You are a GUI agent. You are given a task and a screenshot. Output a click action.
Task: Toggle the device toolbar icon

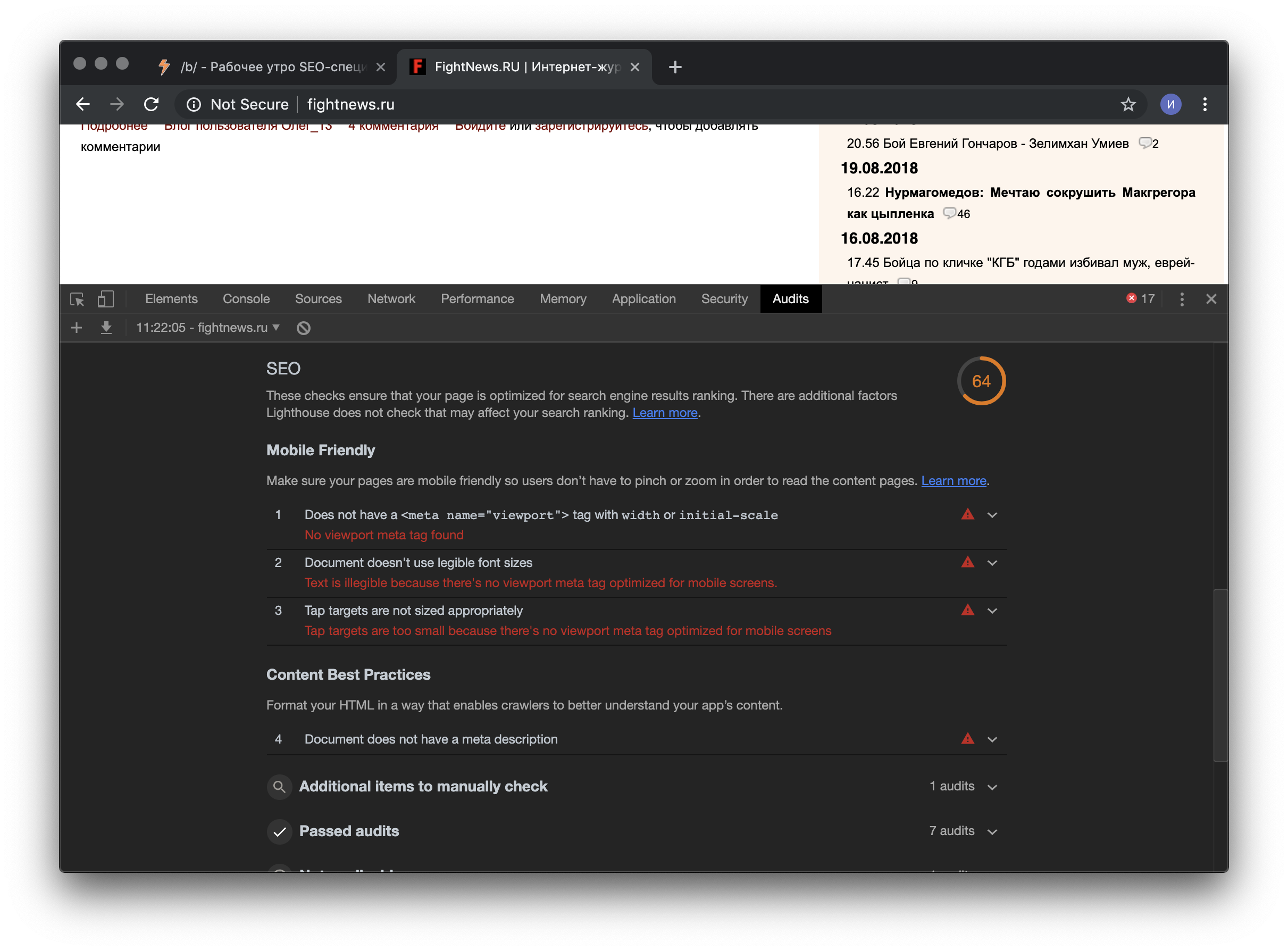106,299
